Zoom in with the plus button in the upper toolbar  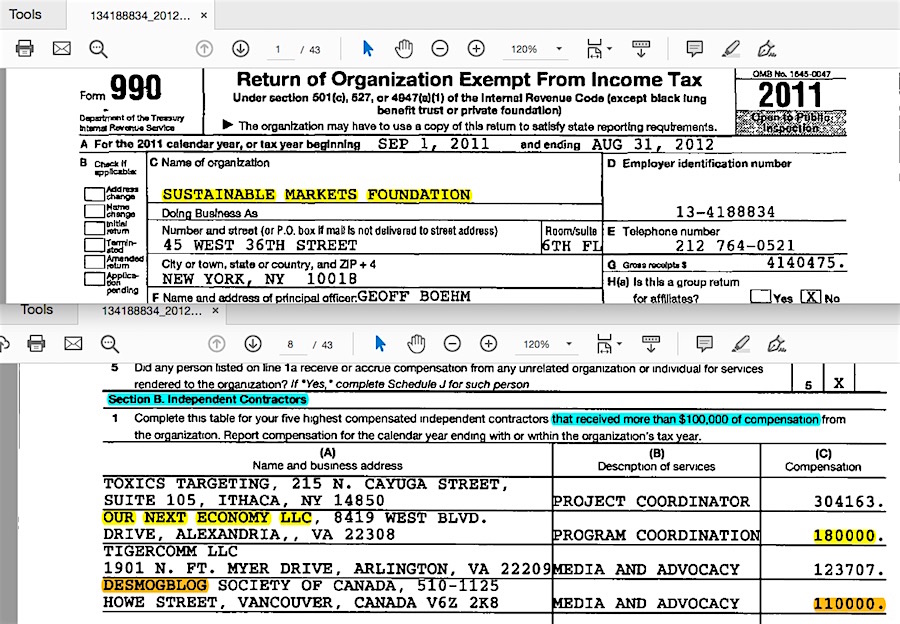[x=476, y=49]
